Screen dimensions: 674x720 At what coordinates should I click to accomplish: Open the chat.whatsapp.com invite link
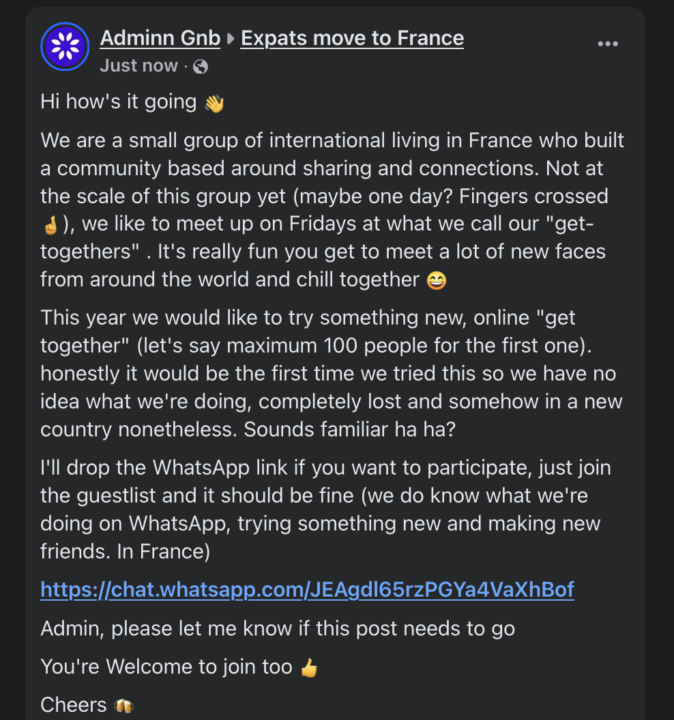307,589
